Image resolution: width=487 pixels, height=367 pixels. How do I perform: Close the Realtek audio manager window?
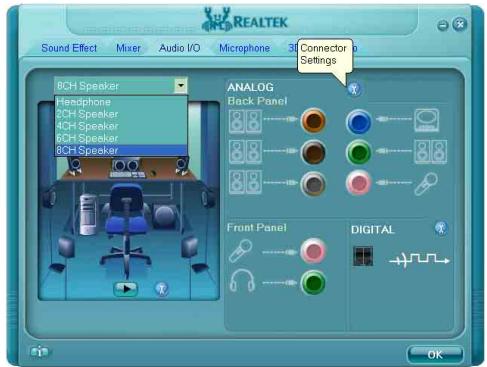pyautogui.click(x=460, y=24)
